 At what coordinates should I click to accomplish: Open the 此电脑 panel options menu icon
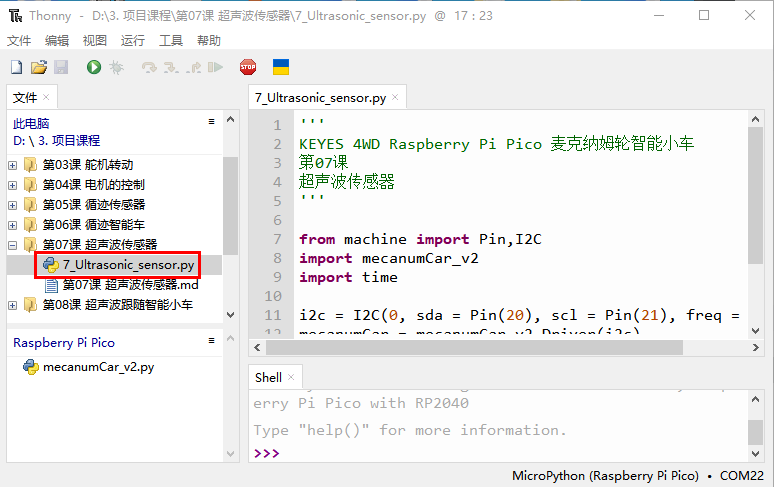tap(211, 121)
